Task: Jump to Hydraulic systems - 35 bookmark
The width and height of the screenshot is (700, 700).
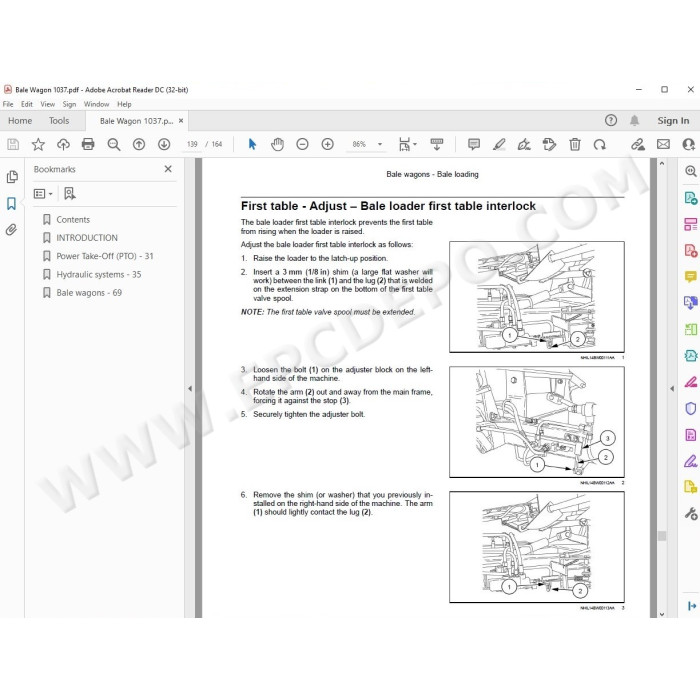Action: pos(99,275)
